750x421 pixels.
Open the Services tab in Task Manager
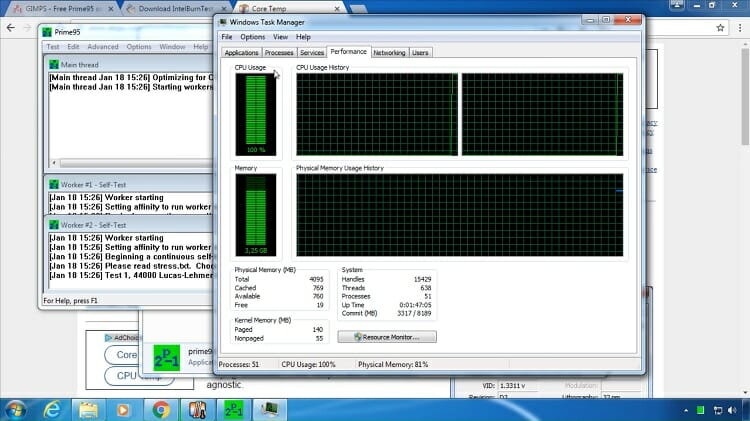pyautogui.click(x=312, y=53)
